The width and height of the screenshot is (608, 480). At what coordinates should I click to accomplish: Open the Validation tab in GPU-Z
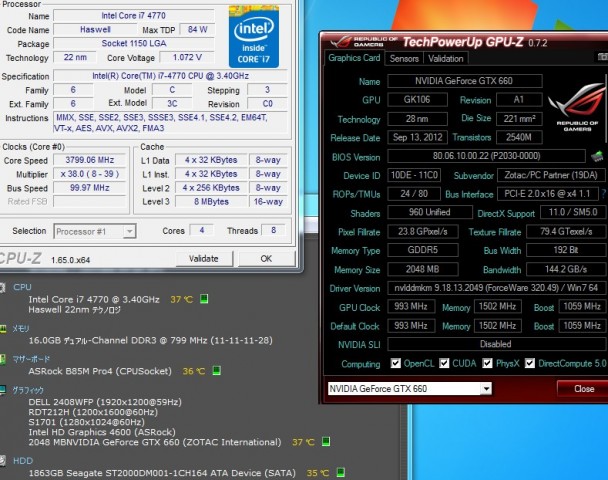tap(446, 59)
